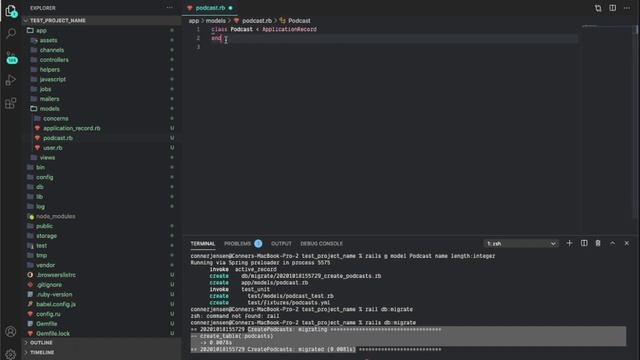Click the app breadcrumb segment

[193, 20]
